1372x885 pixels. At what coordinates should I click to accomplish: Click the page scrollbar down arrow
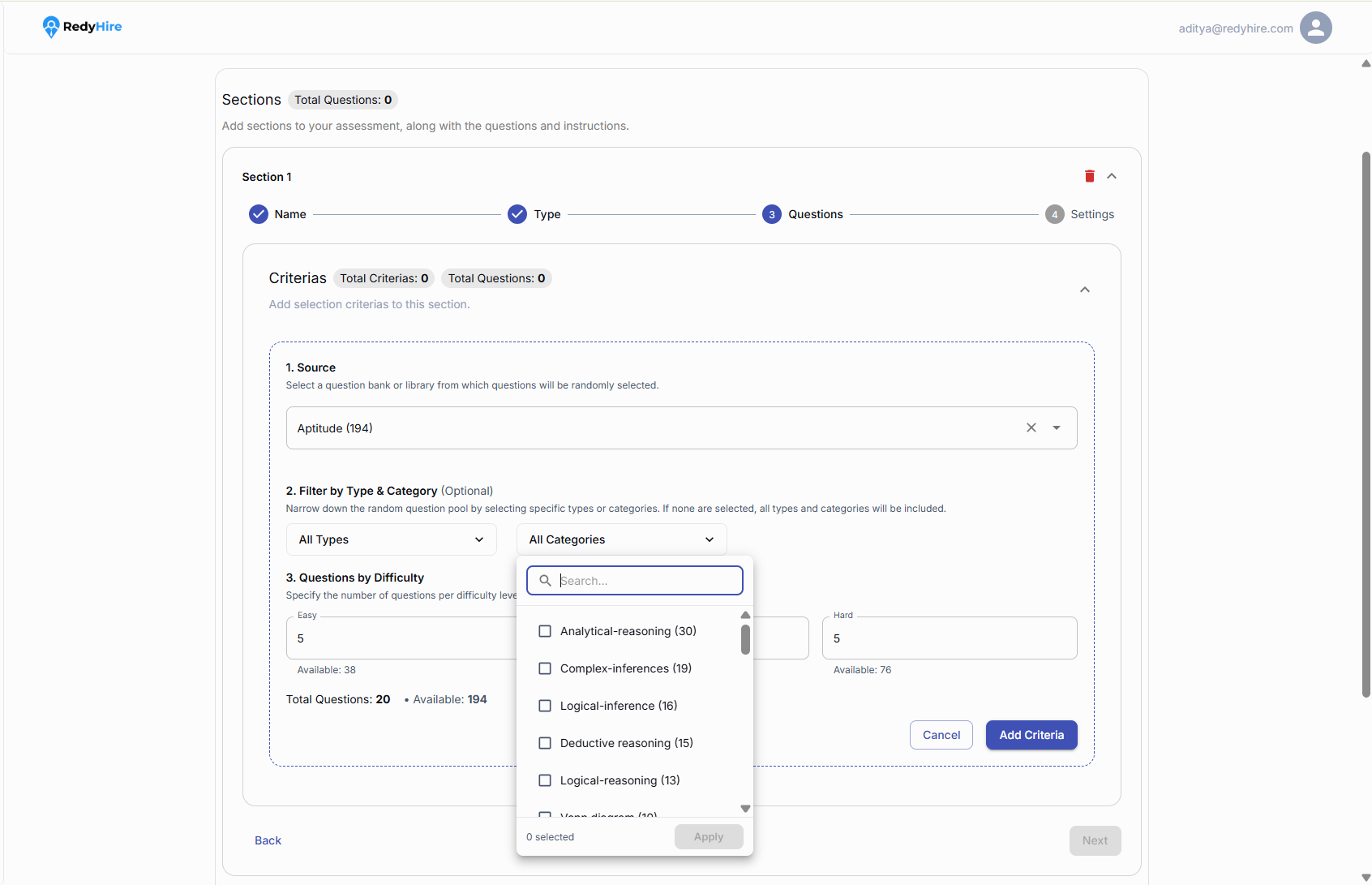coord(1366,878)
